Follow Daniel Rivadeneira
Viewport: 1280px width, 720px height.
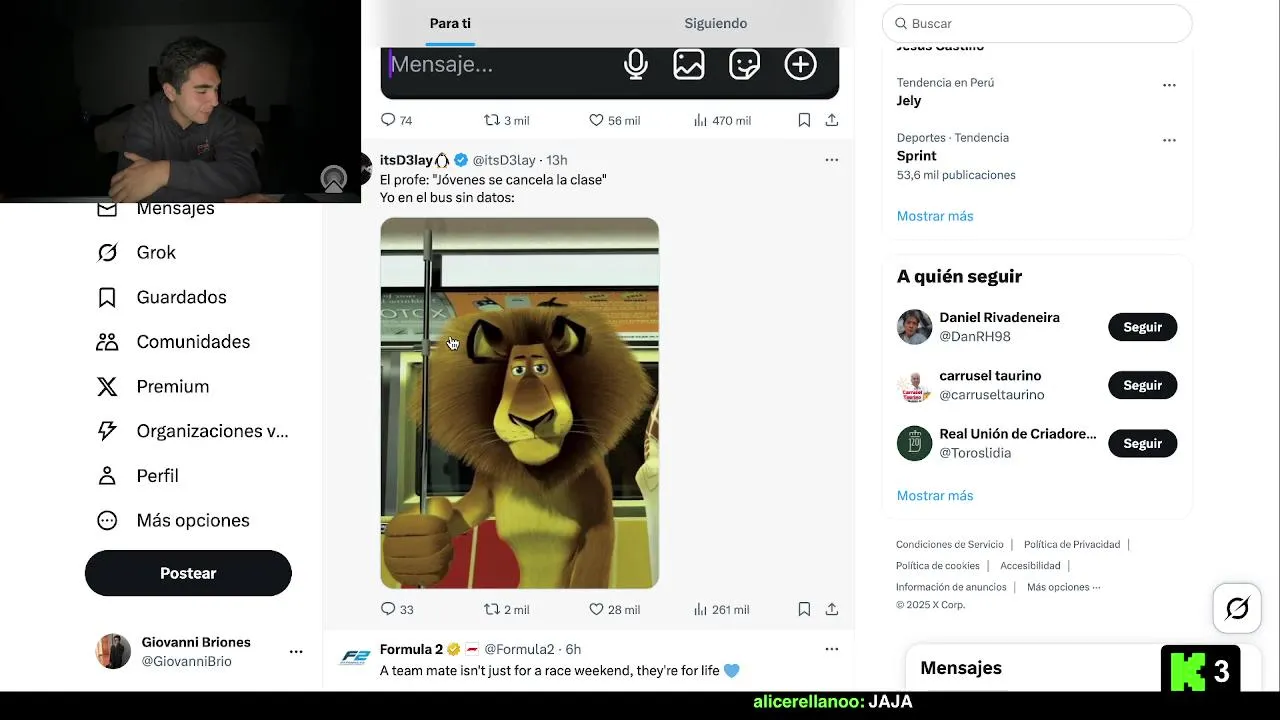click(x=1142, y=327)
